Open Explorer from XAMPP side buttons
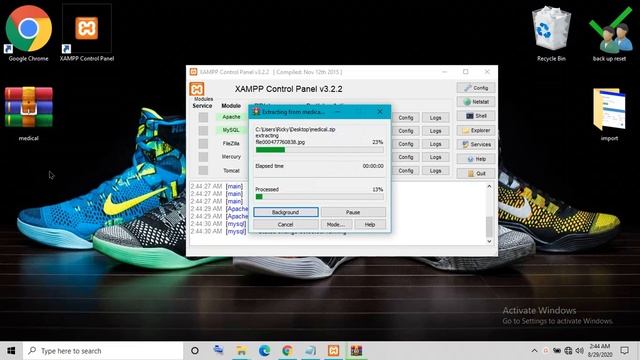The image size is (640, 360). (x=476, y=130)
